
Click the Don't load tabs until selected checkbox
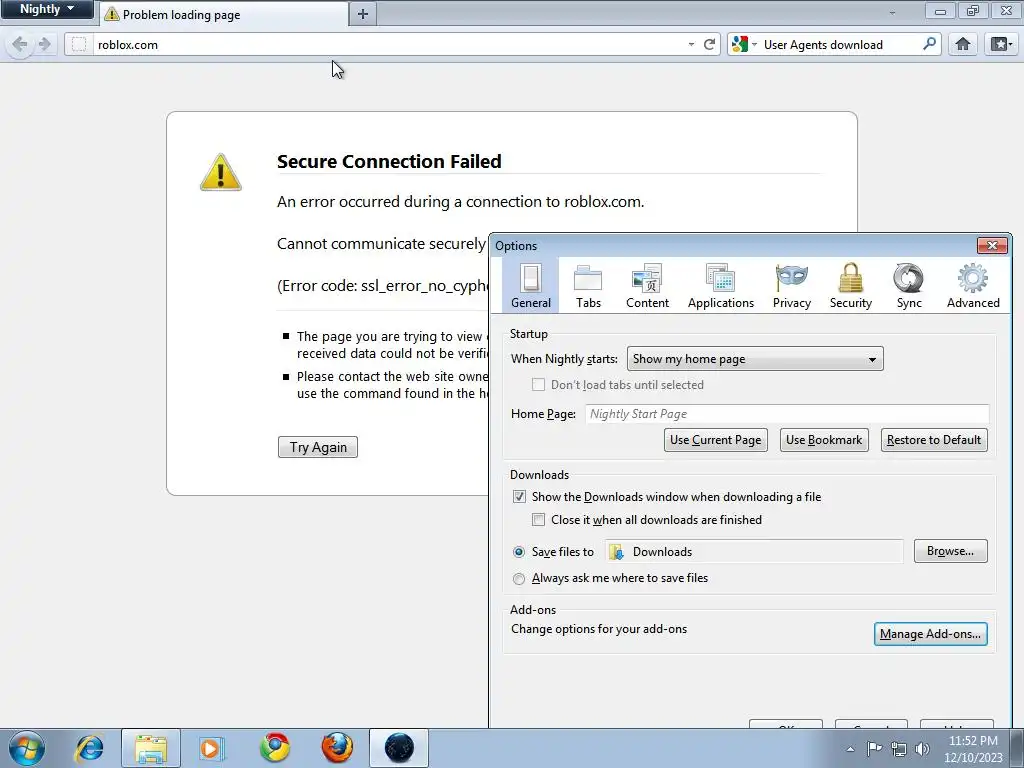538,385
